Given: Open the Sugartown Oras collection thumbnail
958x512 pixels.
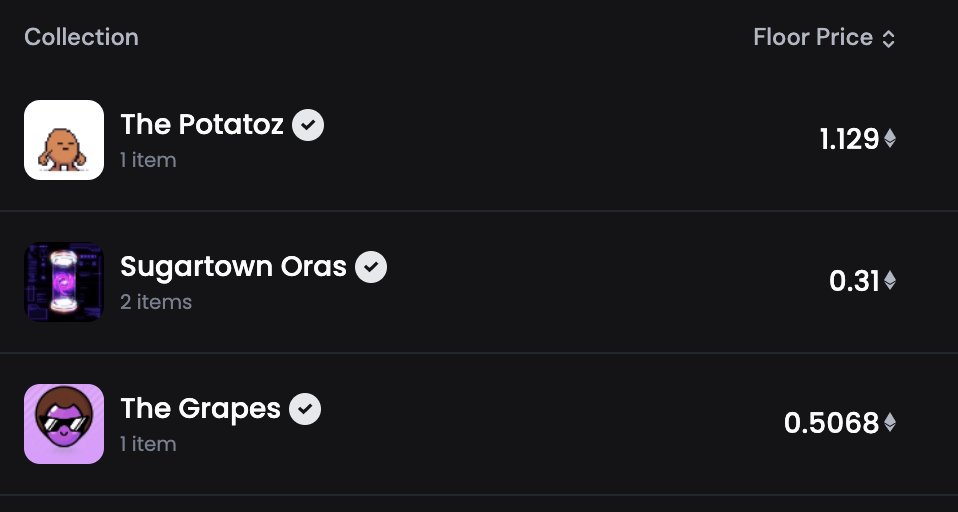Looking at the screenshot, I should pyautogui.click(x=64, y=282).
